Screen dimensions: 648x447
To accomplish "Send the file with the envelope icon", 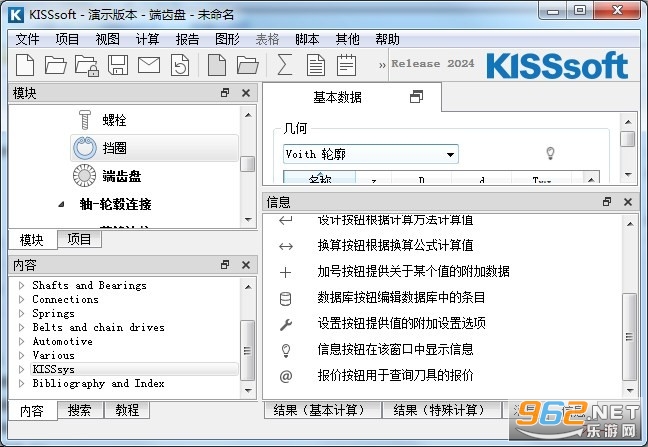I will 149,65.
